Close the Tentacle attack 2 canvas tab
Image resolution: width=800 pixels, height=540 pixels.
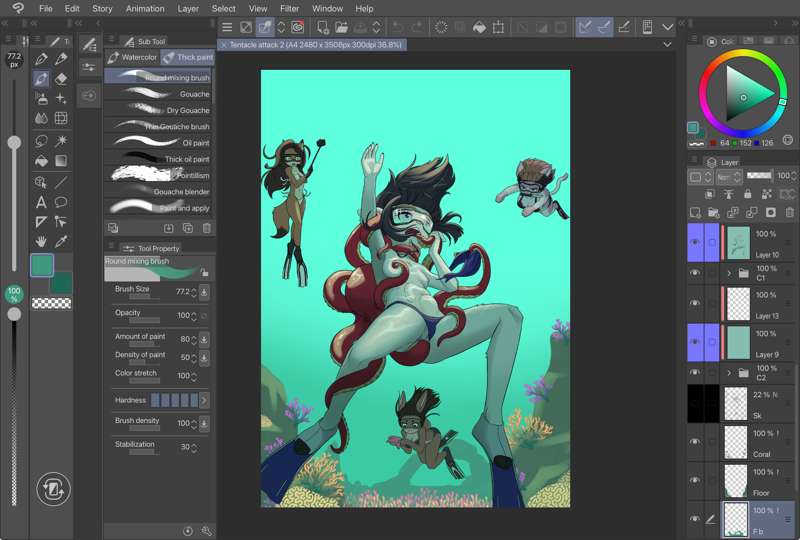(x=223, y=45)
